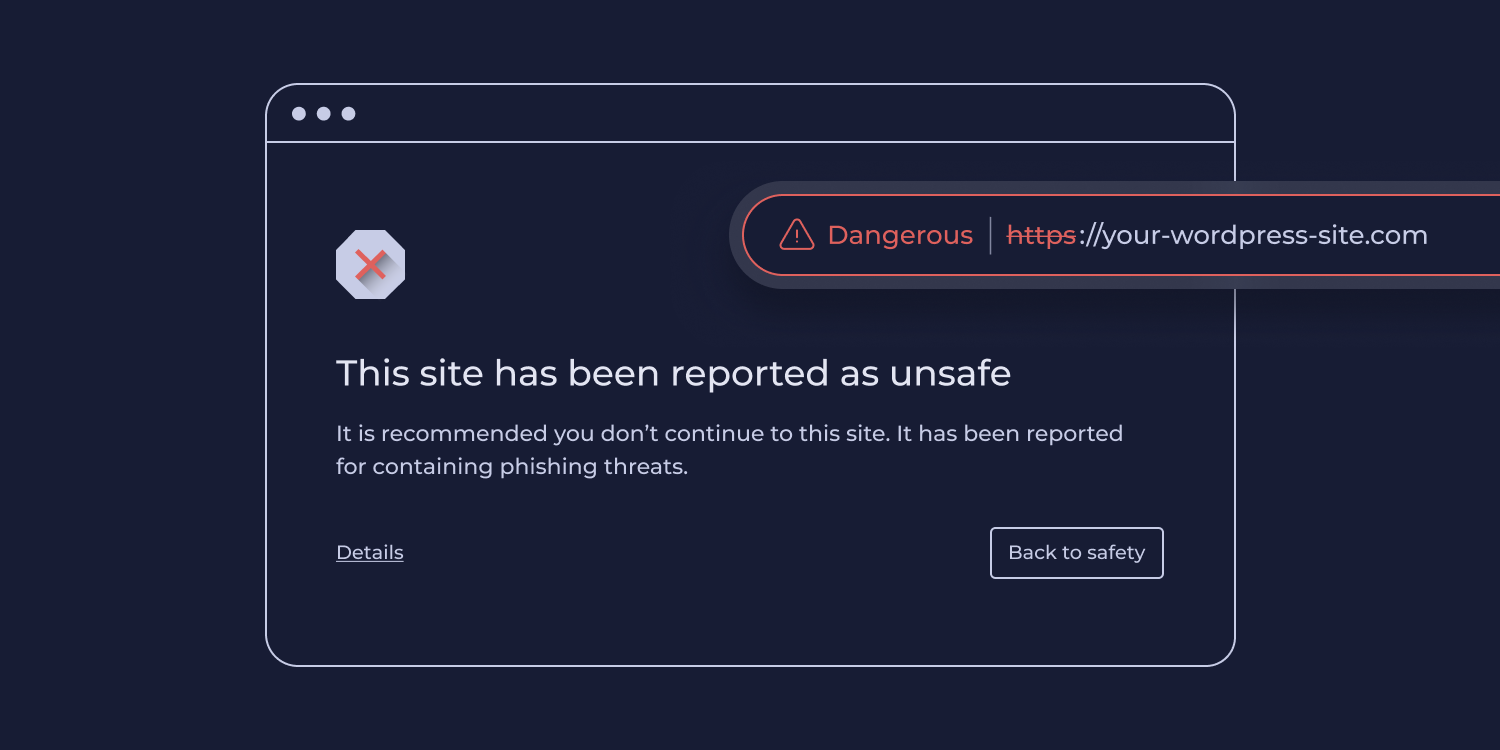Click the warning triangle in address bar
The width and height of the screenshot is (1500, 750).
797,235
